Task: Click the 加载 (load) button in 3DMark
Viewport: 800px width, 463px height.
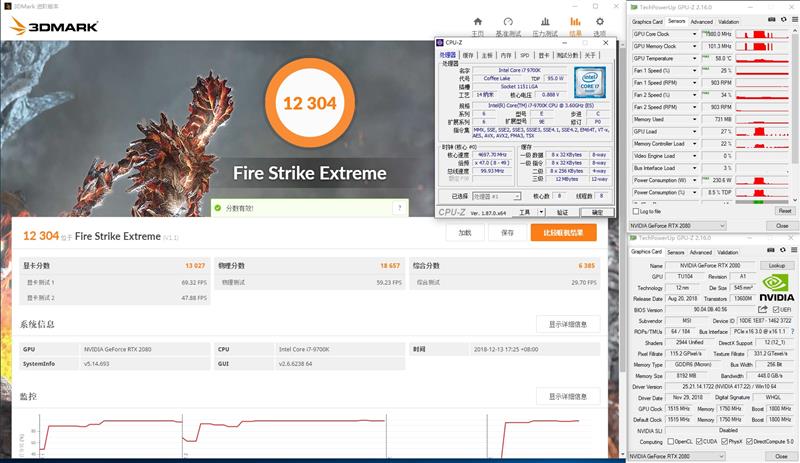Action: click(465, 233)
